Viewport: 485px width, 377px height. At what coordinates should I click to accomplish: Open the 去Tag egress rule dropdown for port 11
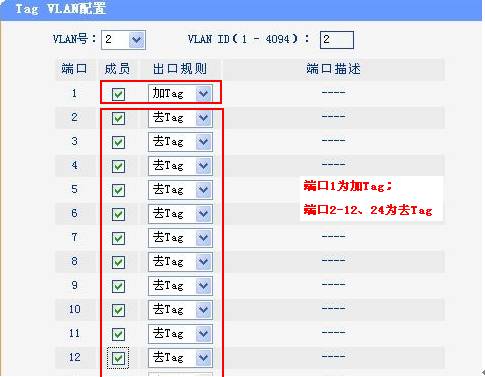(x=180, y=334)
